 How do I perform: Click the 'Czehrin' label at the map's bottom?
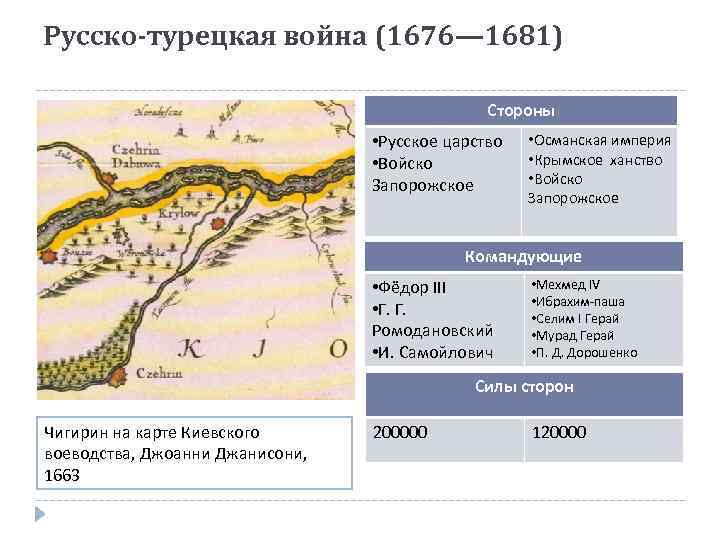coord(159,373)
